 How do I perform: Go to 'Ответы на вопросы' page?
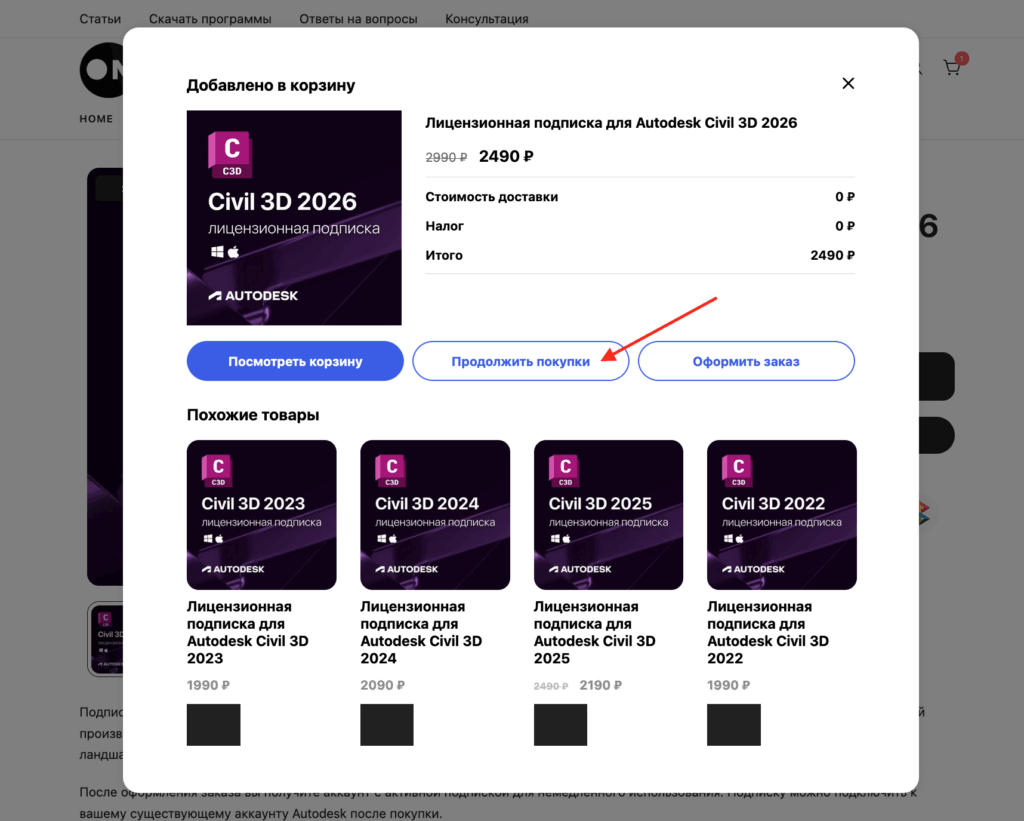(357, 19)
